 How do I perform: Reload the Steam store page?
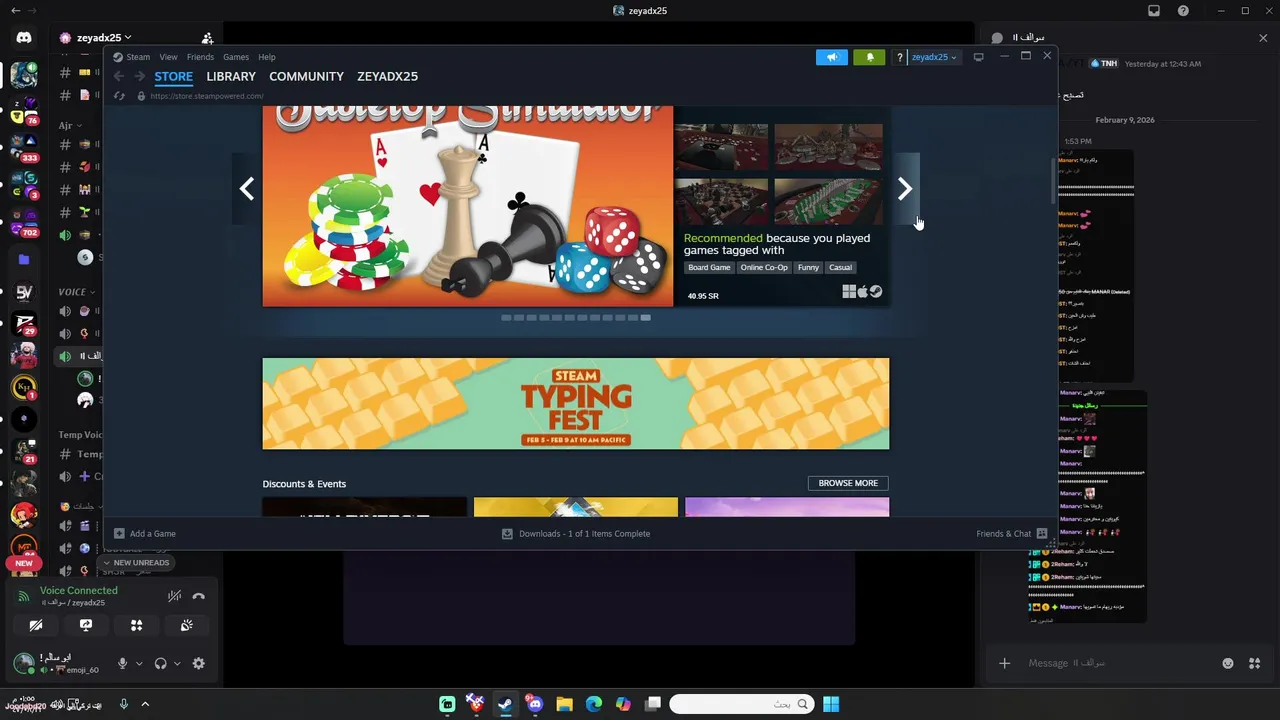tap(119, 96)
